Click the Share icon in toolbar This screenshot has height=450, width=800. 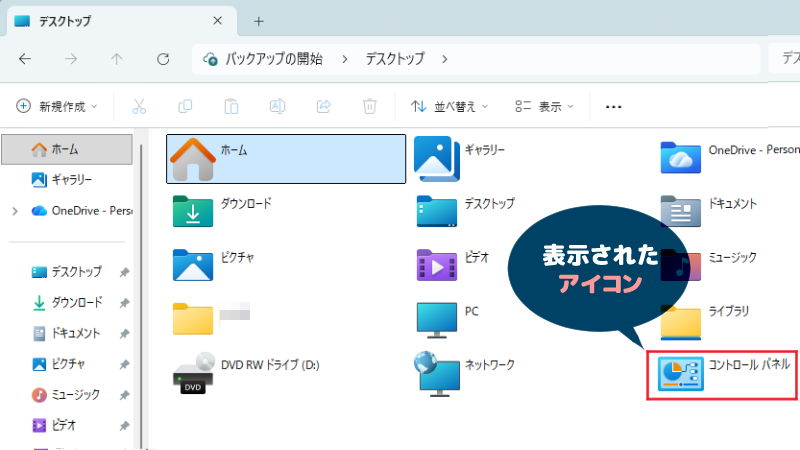pos(323,106)
